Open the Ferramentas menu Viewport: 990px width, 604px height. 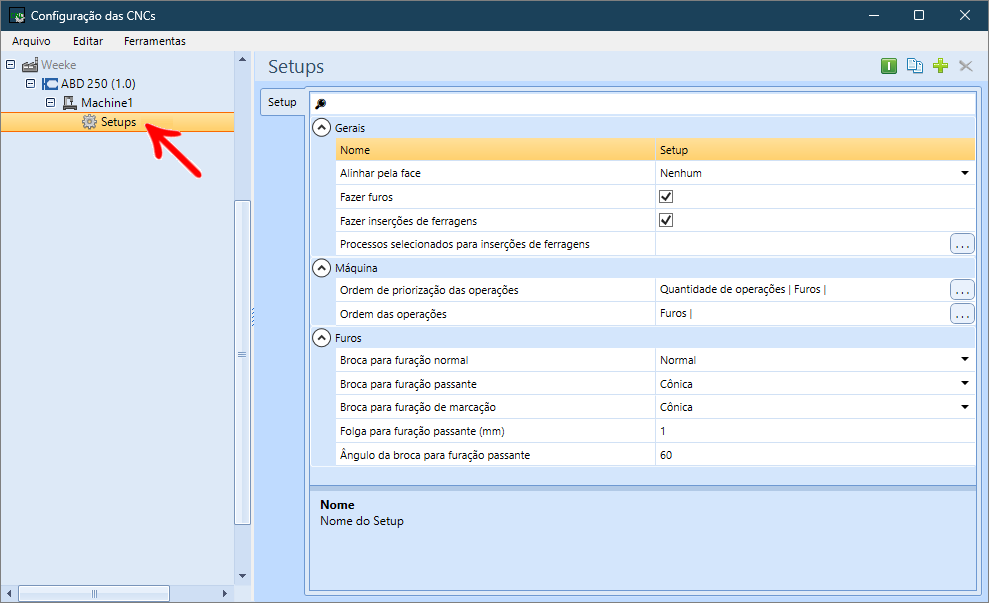pos(155,41)
